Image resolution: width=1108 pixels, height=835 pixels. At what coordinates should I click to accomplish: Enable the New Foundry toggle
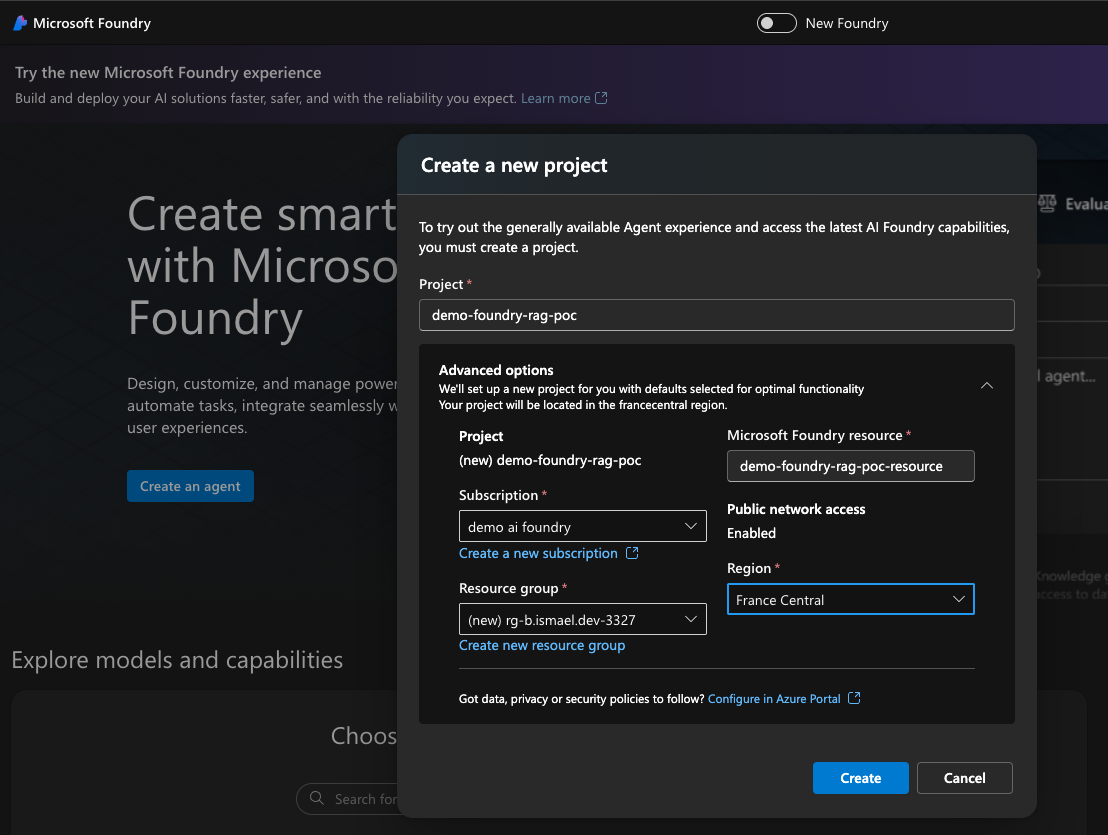pos(776,22)
